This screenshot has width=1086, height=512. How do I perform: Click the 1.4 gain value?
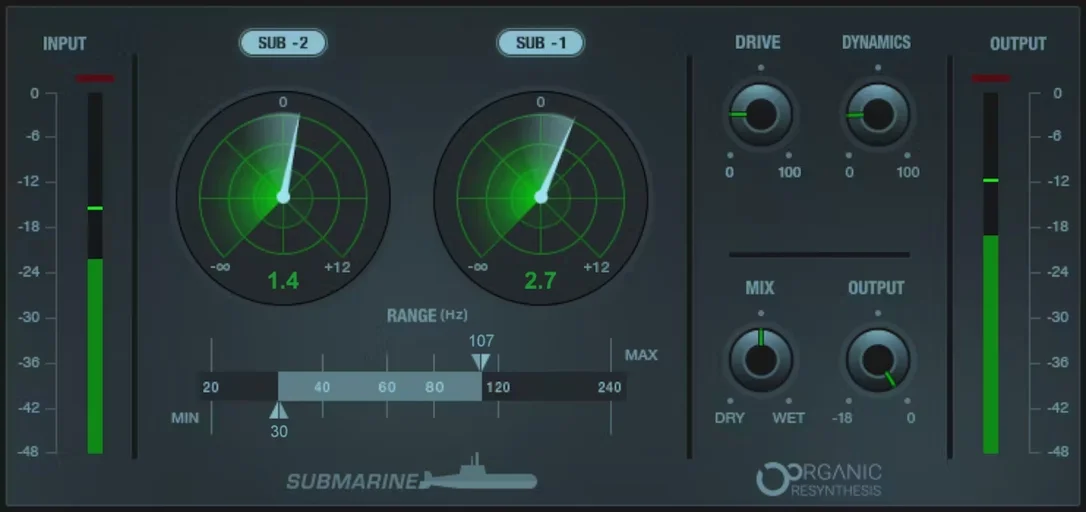283,281
